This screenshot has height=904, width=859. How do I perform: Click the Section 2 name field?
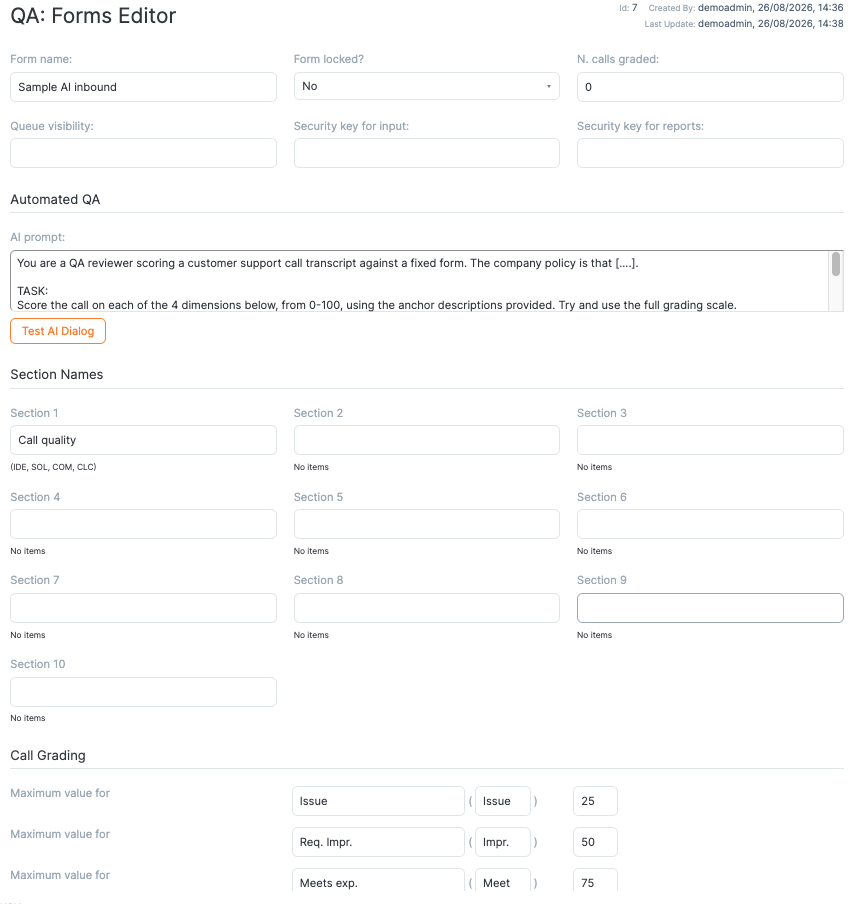tap(427, 440)
